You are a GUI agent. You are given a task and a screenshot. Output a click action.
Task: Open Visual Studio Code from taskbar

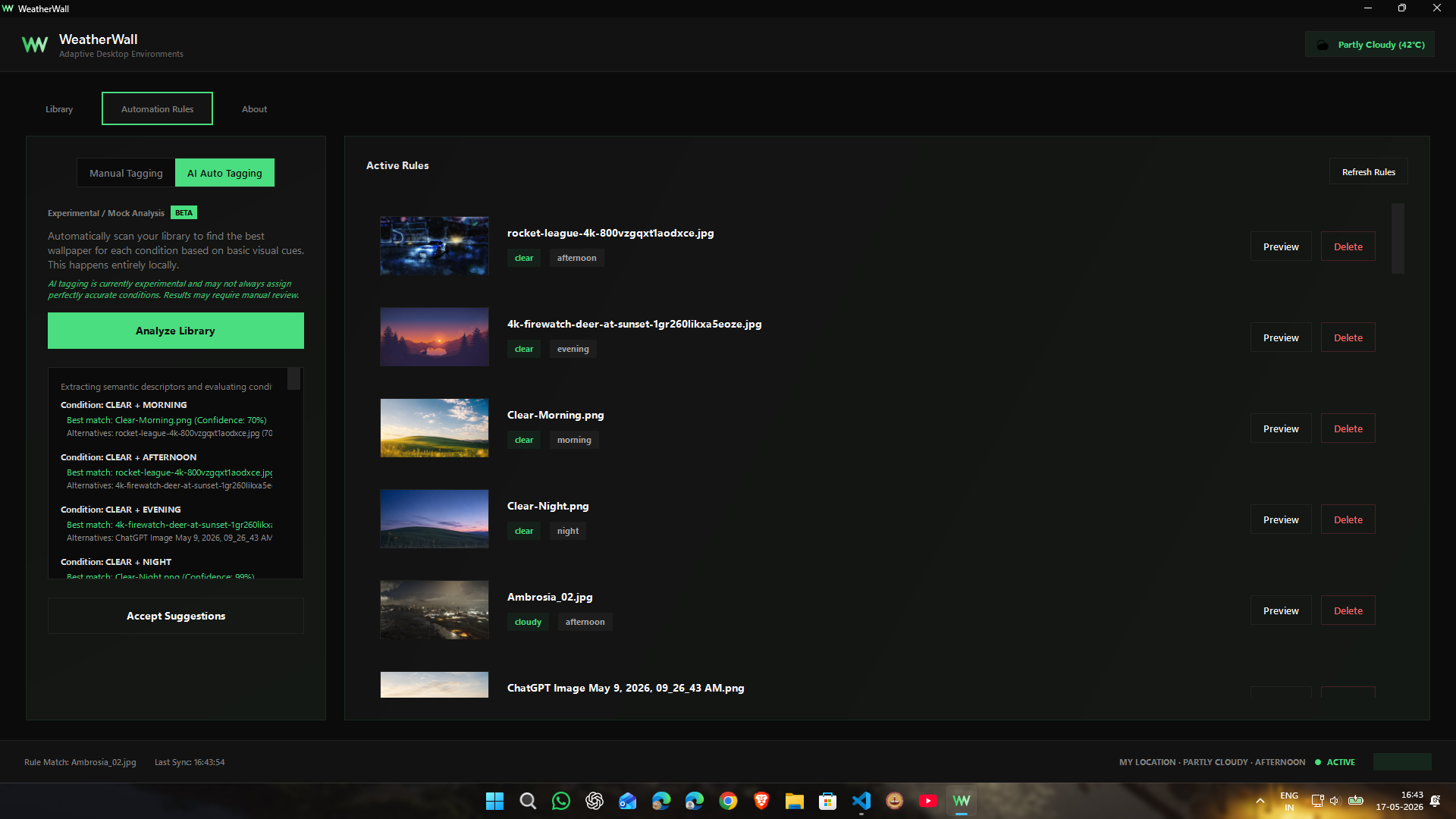coord(861,801)
